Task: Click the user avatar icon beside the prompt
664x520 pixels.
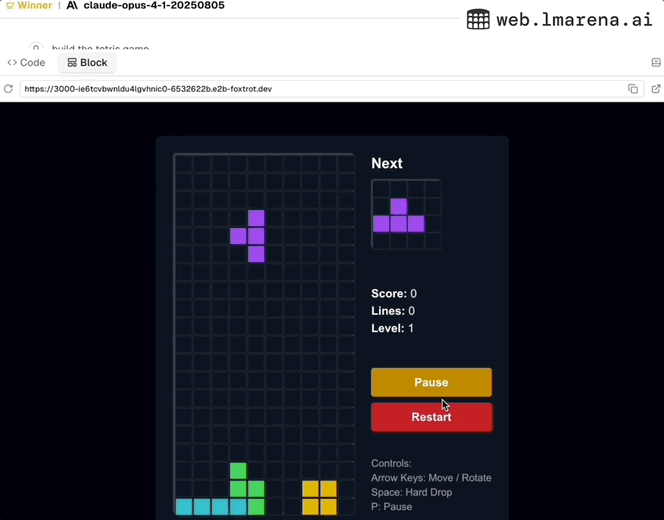Action: point(36,47)
